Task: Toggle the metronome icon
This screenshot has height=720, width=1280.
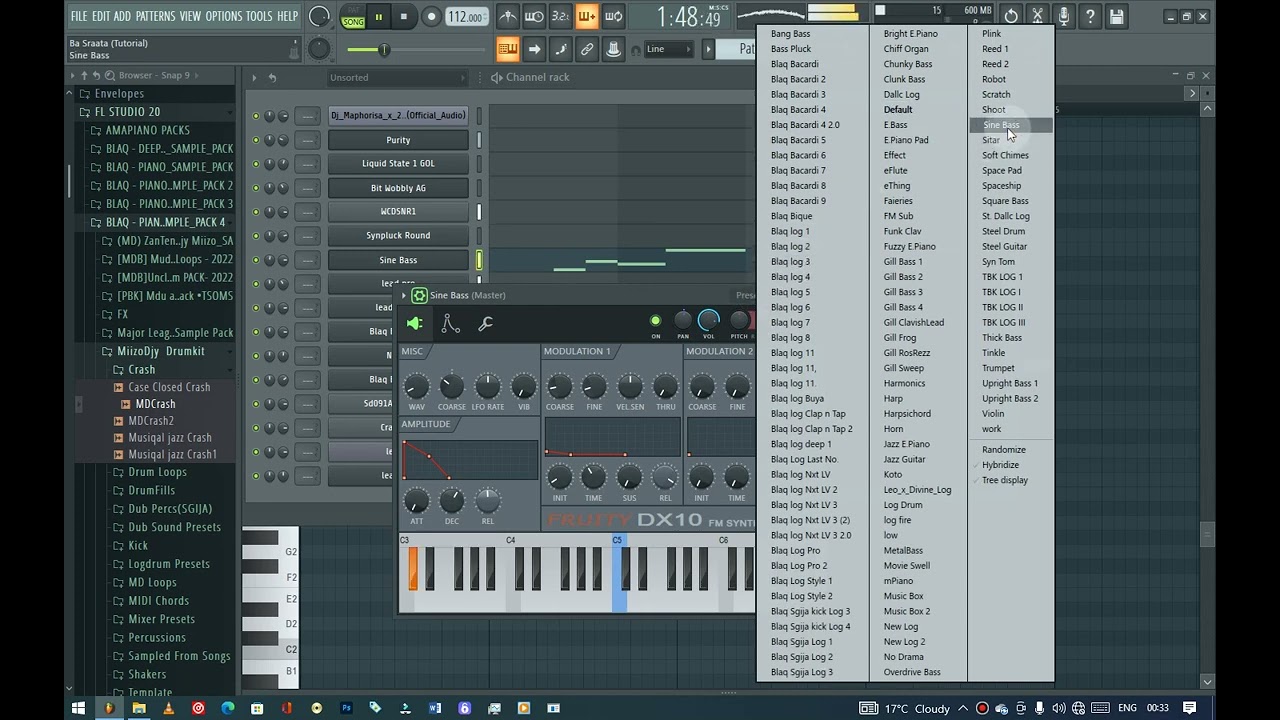Action: (x=508, y=17)
